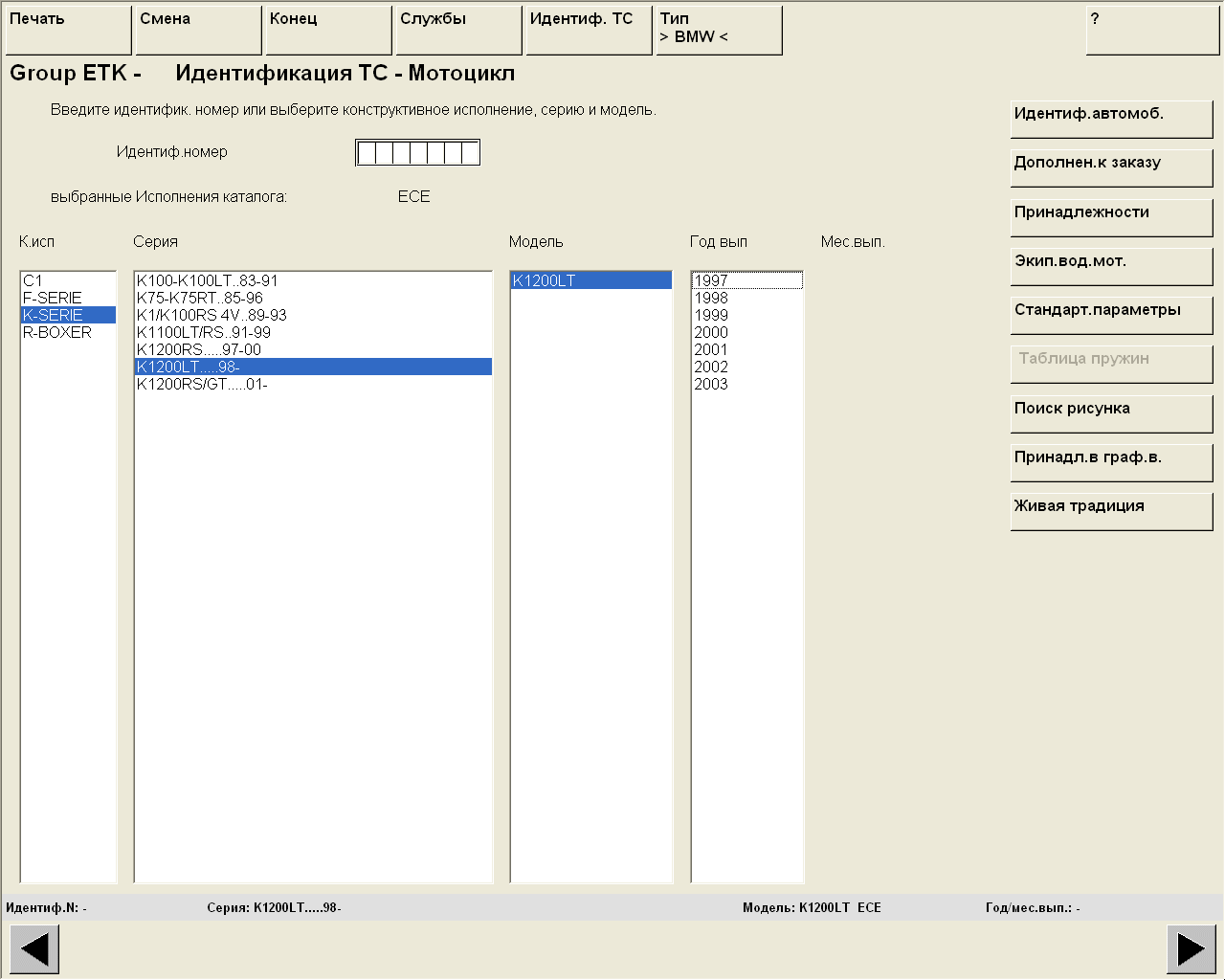Choose series K1200RS/GT.....01-
Image resolution: width=1225 pixels, height=980 pixels.
(x=313, y=384)
